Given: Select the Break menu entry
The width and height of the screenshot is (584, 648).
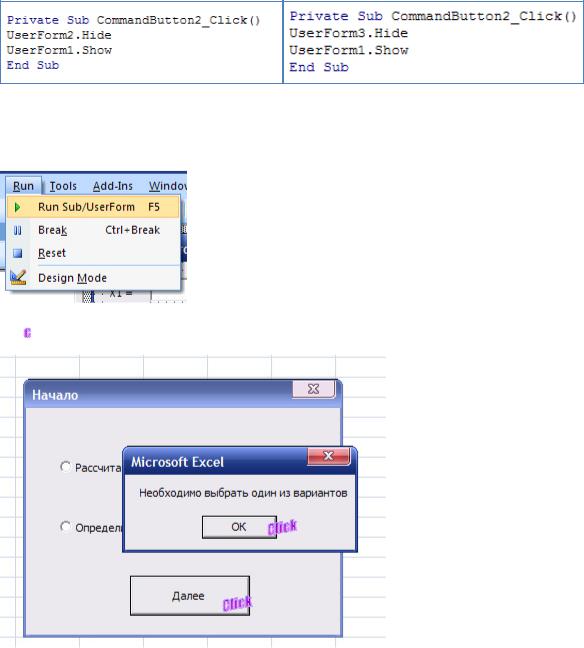Looking at the screenshot, I should point(93,230).
